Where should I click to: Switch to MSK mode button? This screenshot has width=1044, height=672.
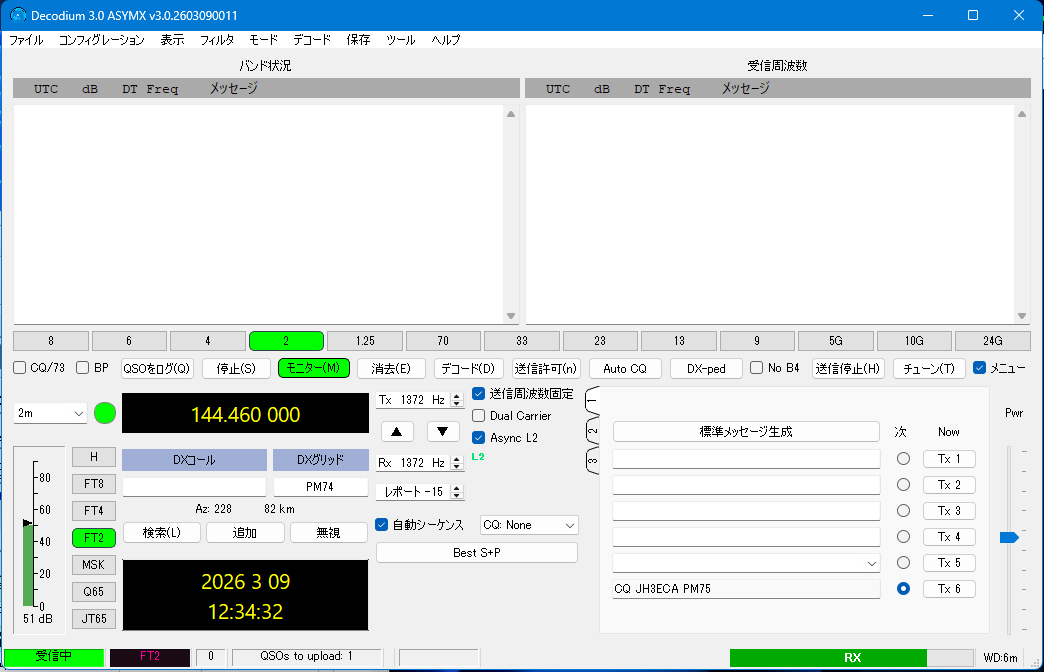(x=94, y=565)
